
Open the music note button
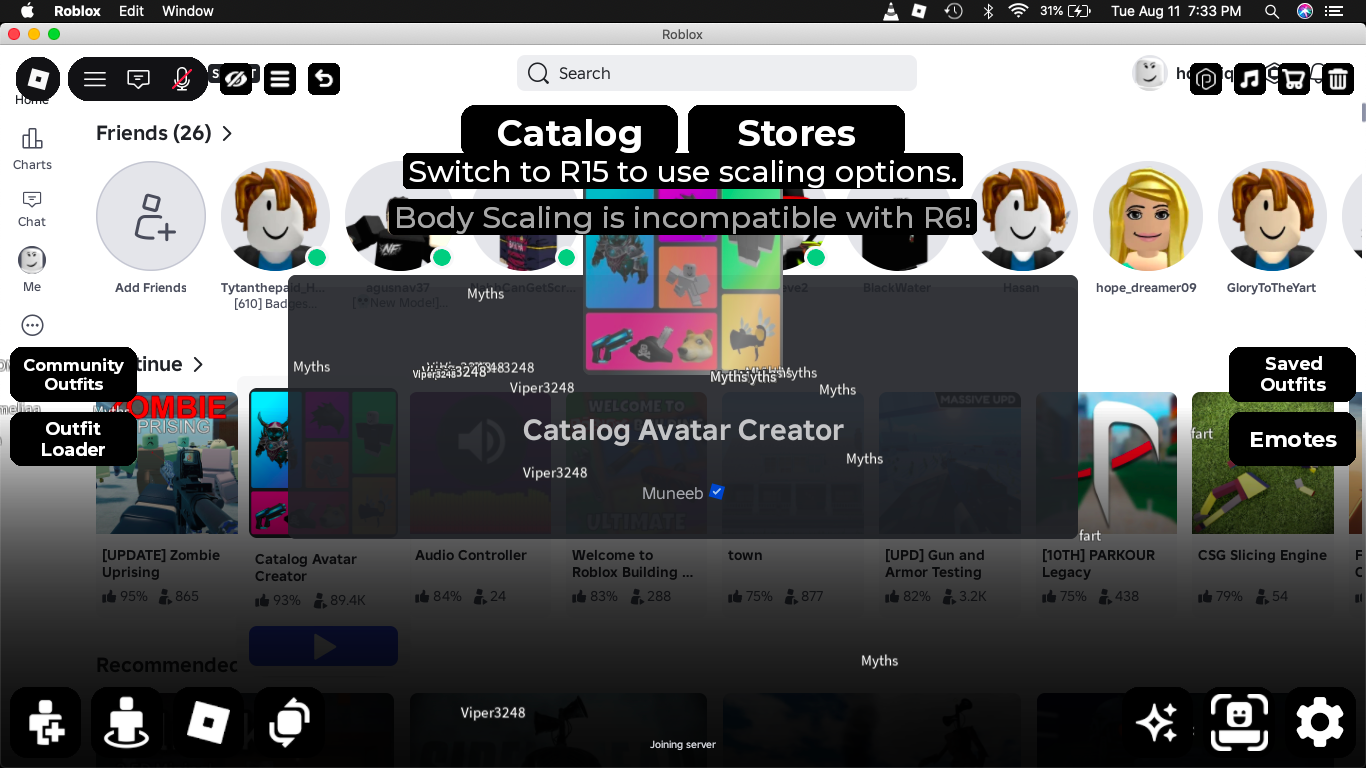[1250, 79]
